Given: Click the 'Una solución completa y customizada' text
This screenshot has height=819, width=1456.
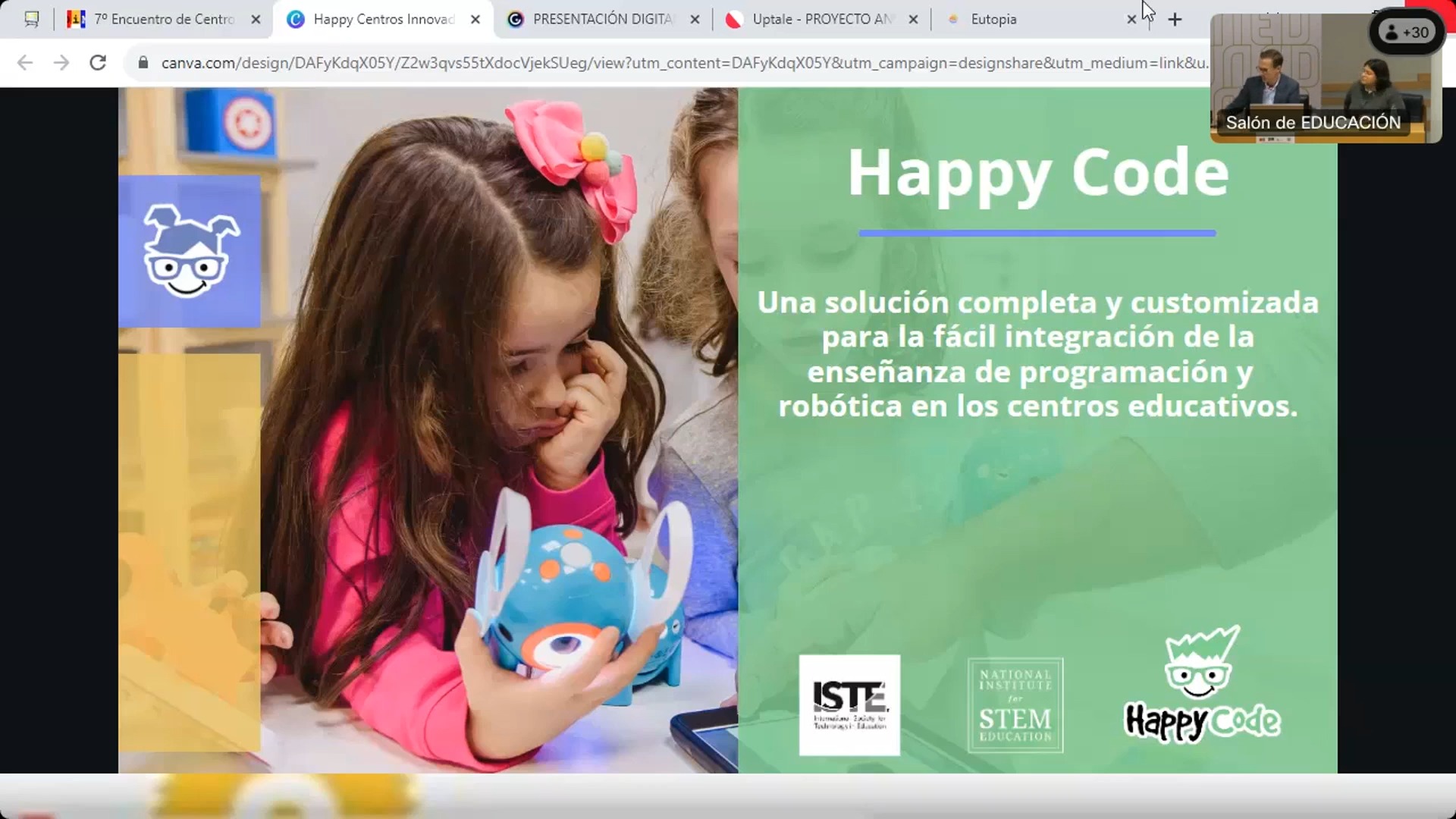Looking at the screenshot, I should pos(1037,354).
